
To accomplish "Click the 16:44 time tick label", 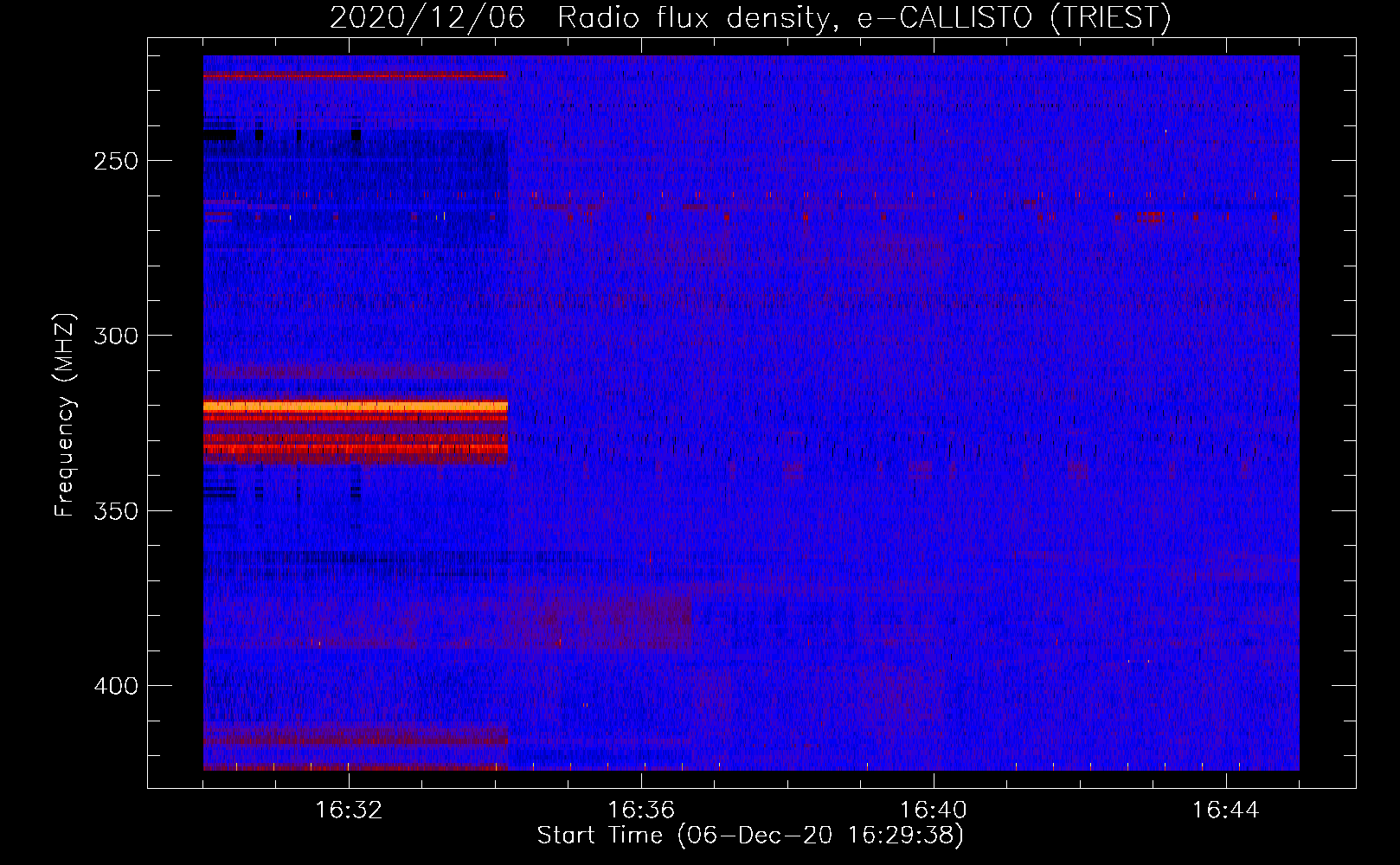I will [x=1226, y=811].
